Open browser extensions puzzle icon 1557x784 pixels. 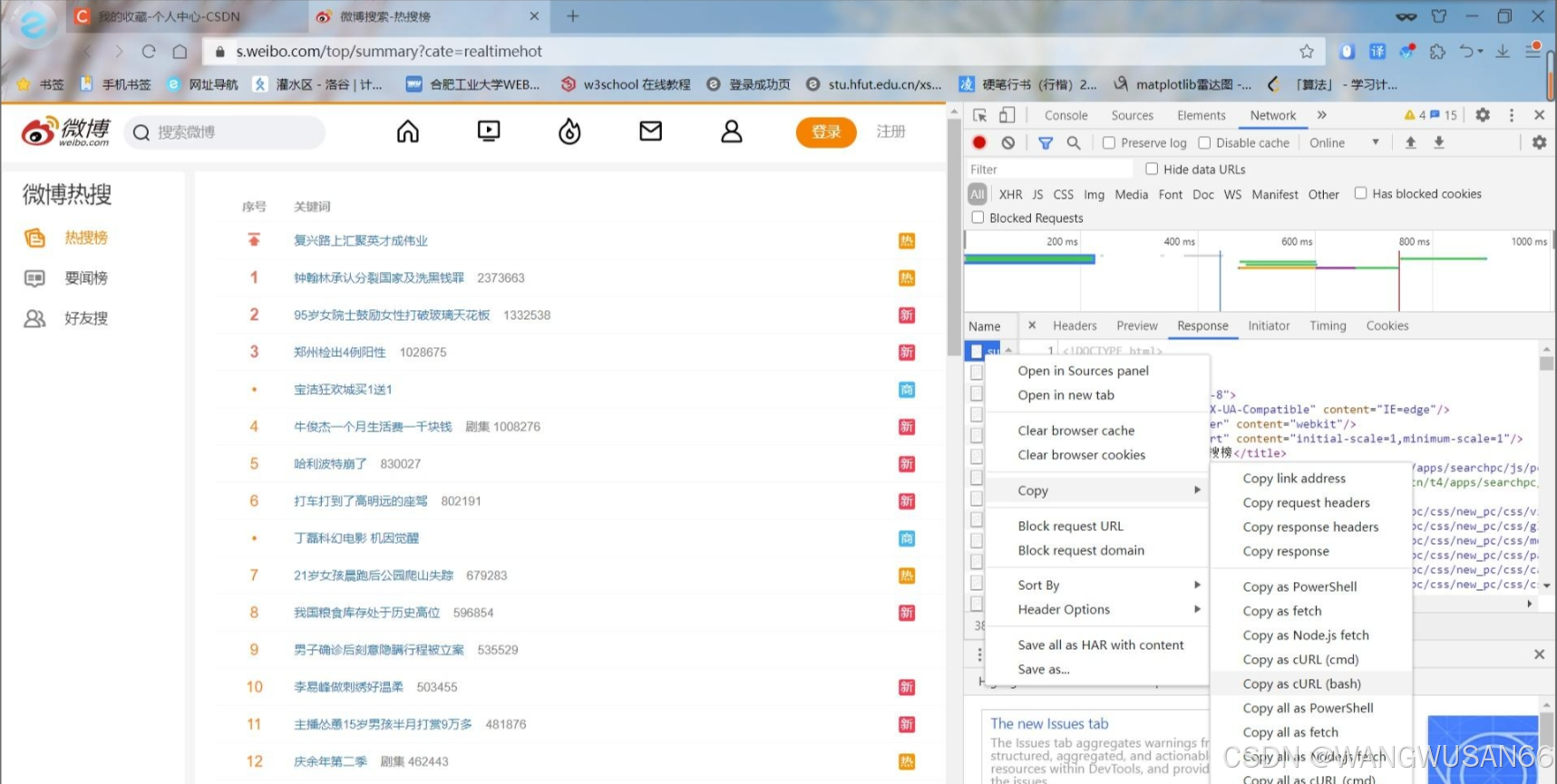pos(1437,52)
